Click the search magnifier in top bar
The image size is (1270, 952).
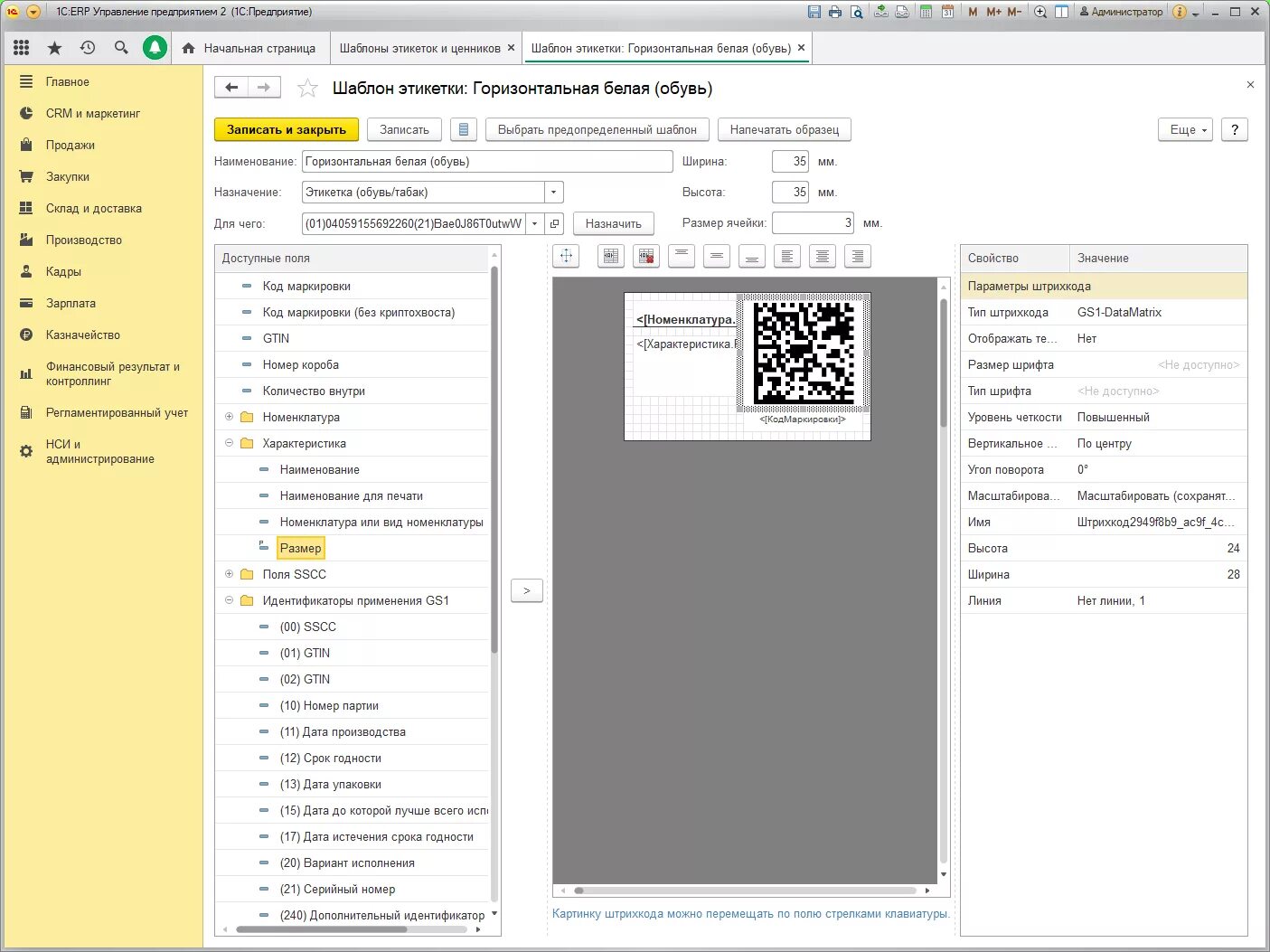[121, 48]
